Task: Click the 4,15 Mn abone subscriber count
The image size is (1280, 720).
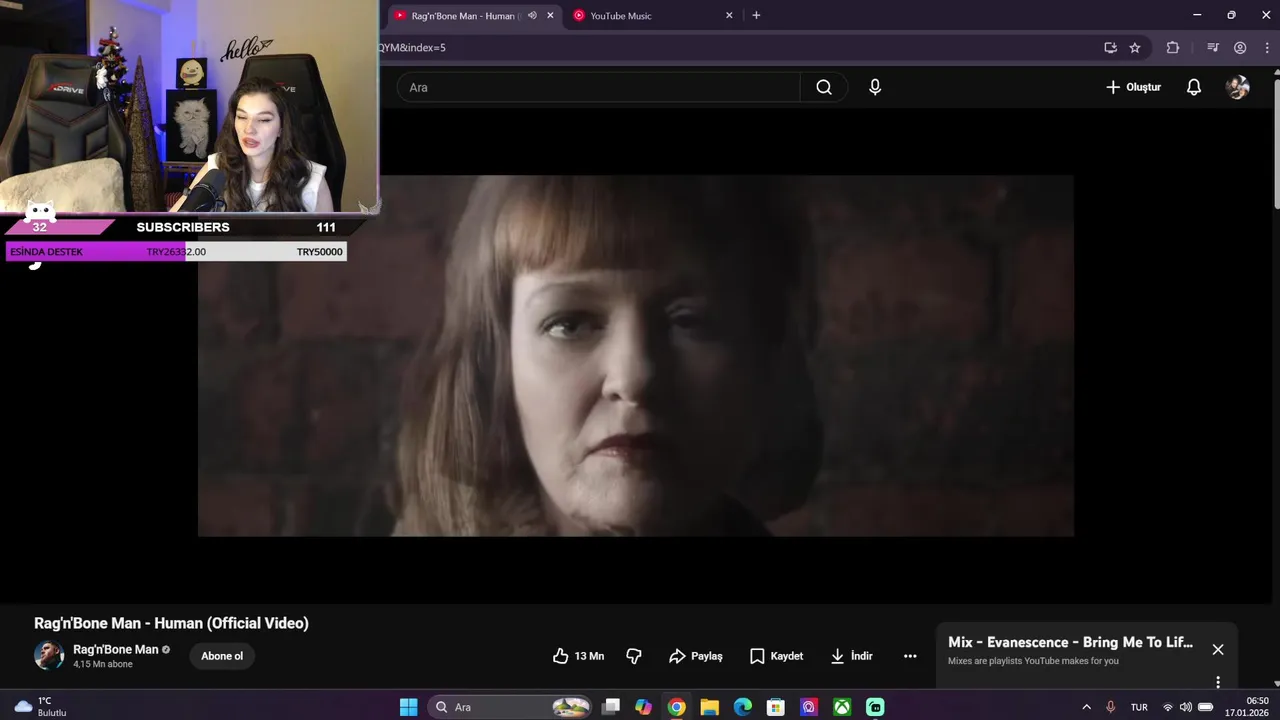Action: (103, 664)
